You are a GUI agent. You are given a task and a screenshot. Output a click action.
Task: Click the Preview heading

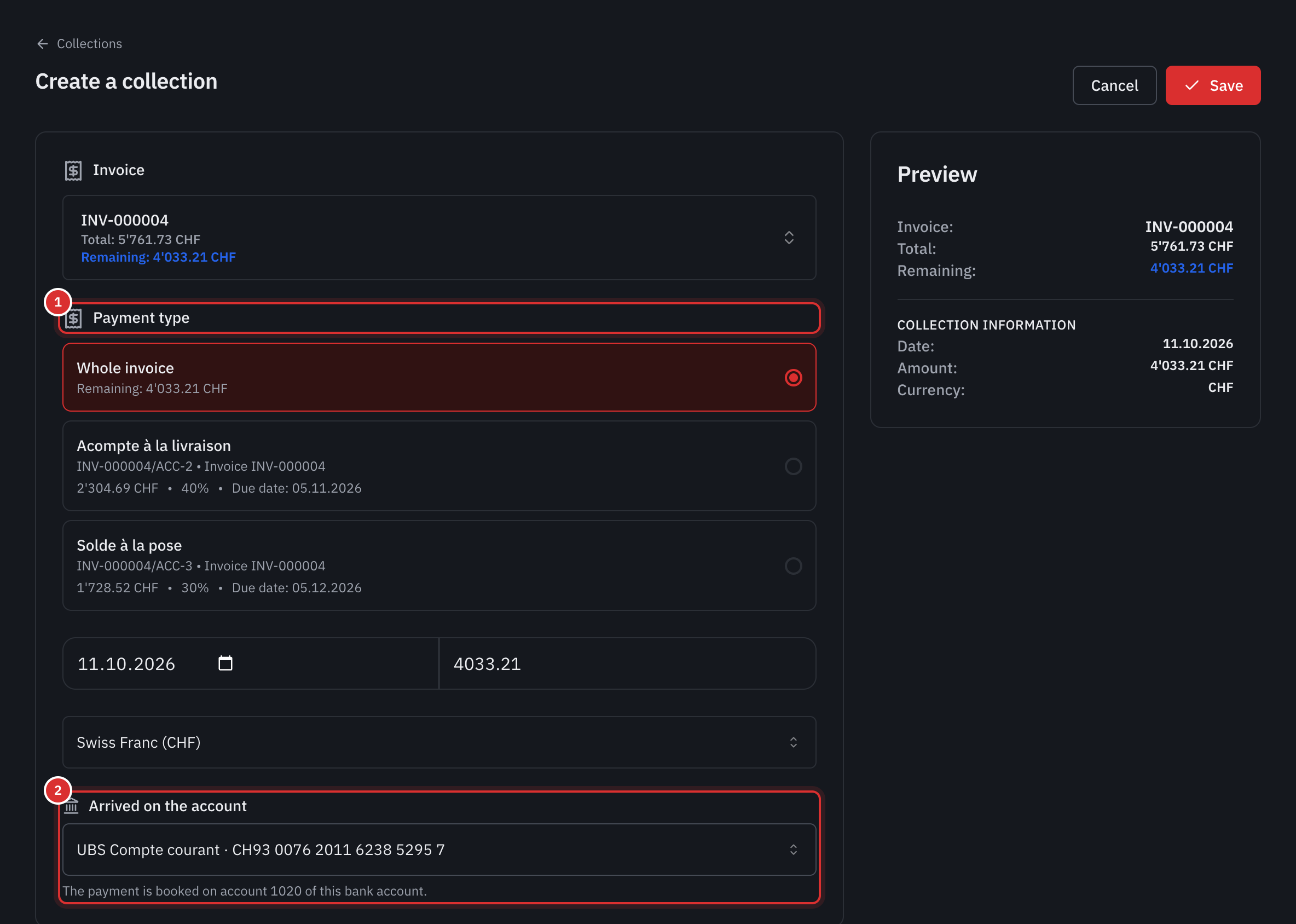coord(937,174)
